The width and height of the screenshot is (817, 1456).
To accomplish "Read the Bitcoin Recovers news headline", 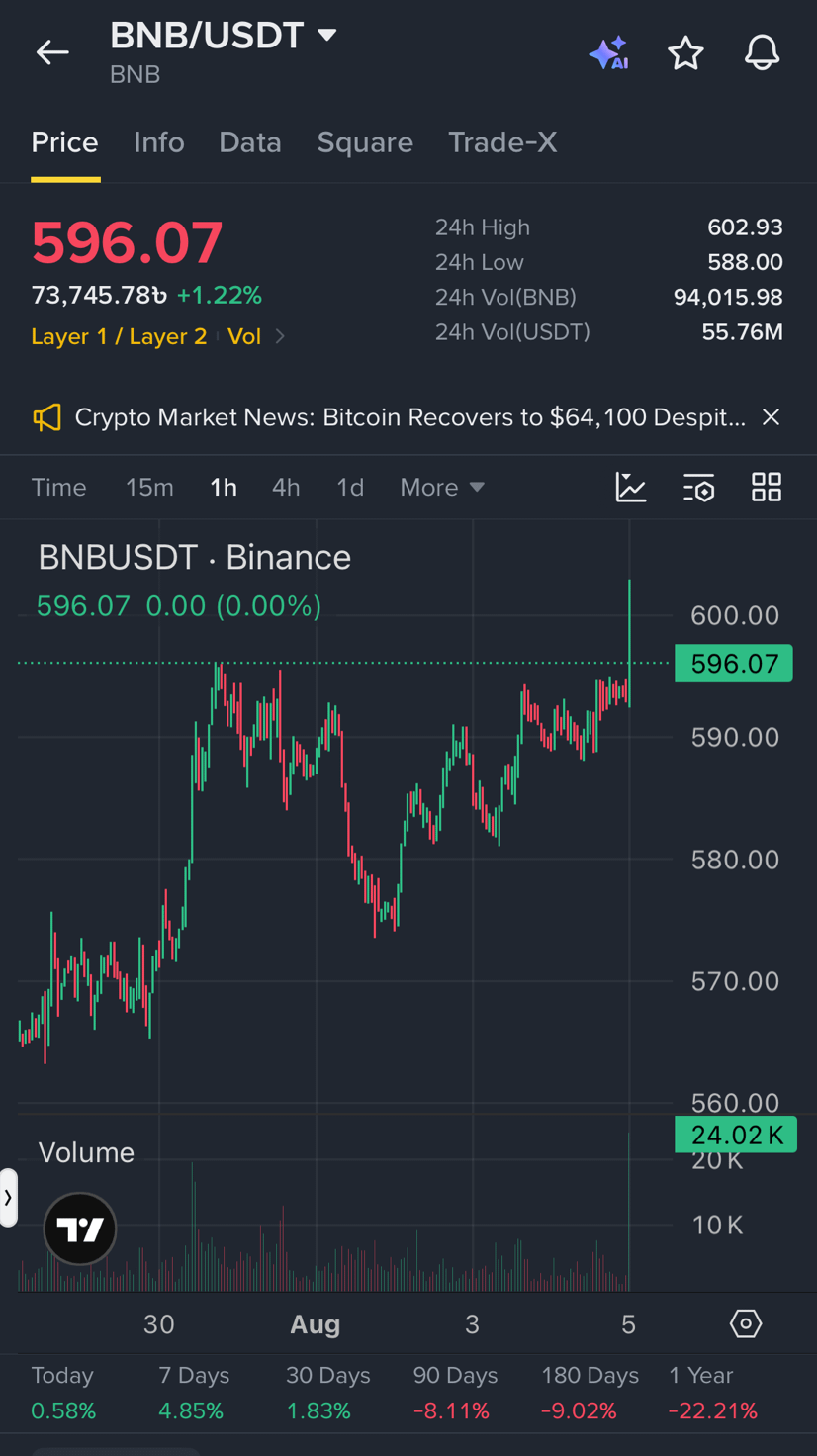I will (410, 417).
